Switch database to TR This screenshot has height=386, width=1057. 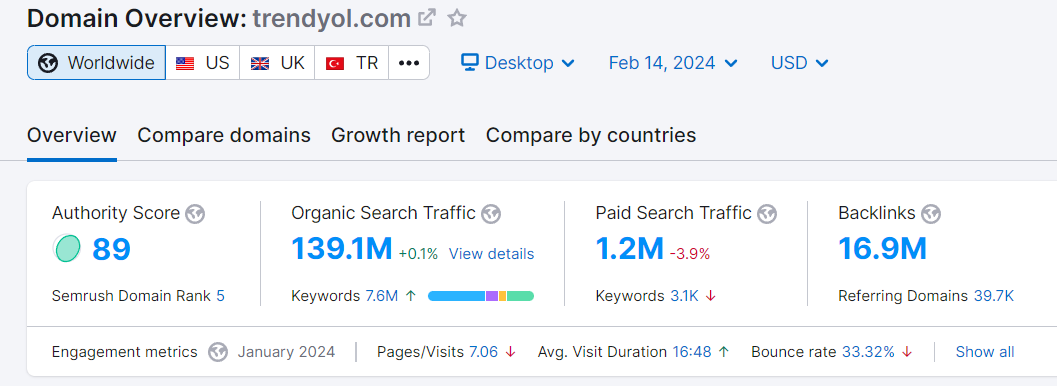point(352,63)
